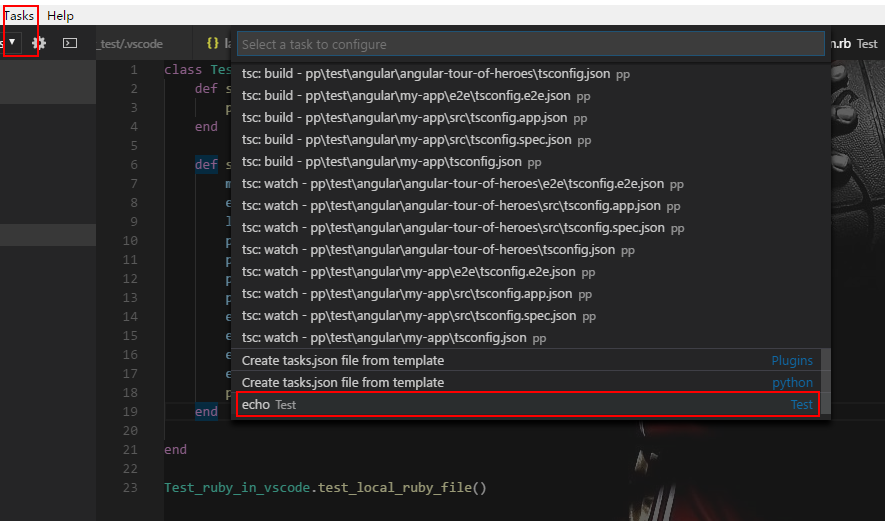Open the debug console terminal icon
This screenshot has width=885, height=521.
pyautogui.click(x=70, y=43)
